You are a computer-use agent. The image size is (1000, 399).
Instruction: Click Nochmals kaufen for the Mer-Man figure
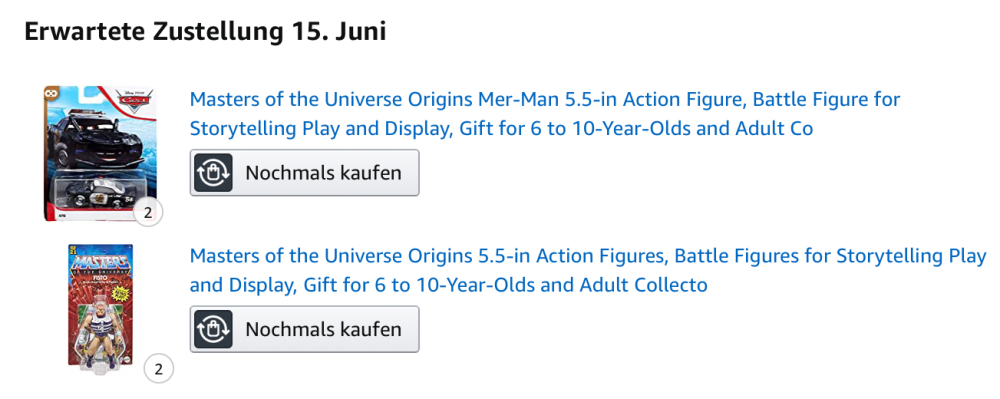click(304, 173)
